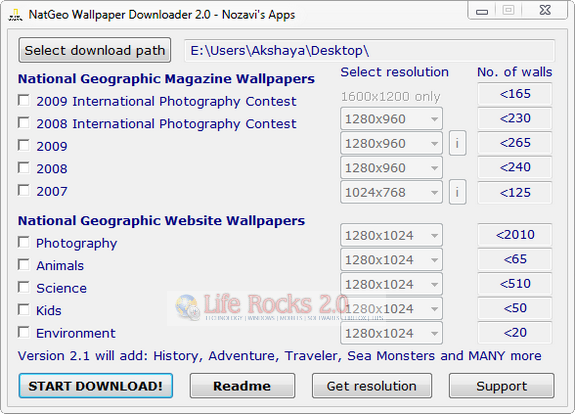The width and height of the screenshot is (575, 414).
Task: Click the 'No. of walls' column header
Action: (x=514, y=72)
